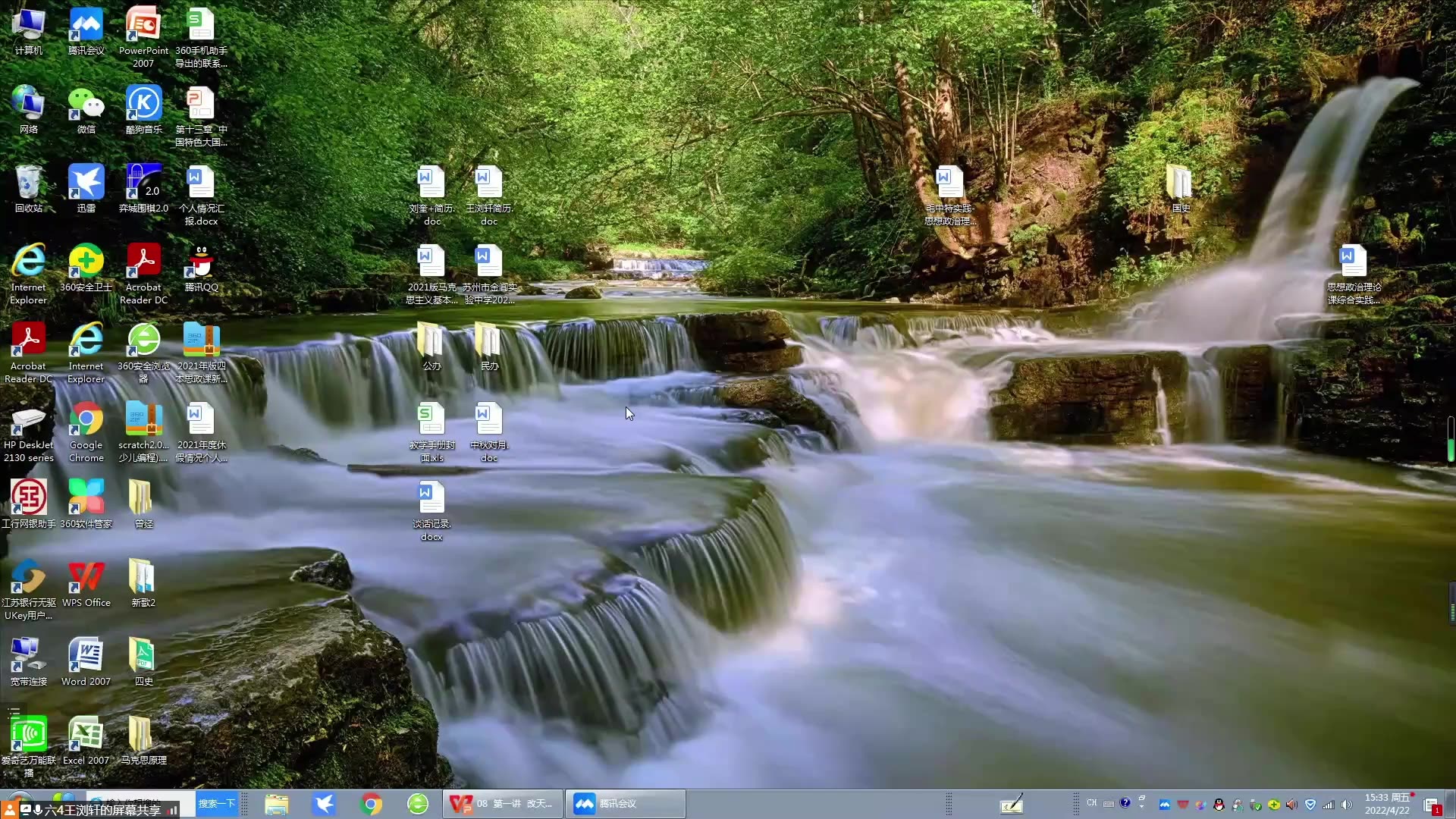Viewport: 1456px width, 819px height.
Task: Open Excel 2007 desktop shortcut
Action: pos(86,742)
